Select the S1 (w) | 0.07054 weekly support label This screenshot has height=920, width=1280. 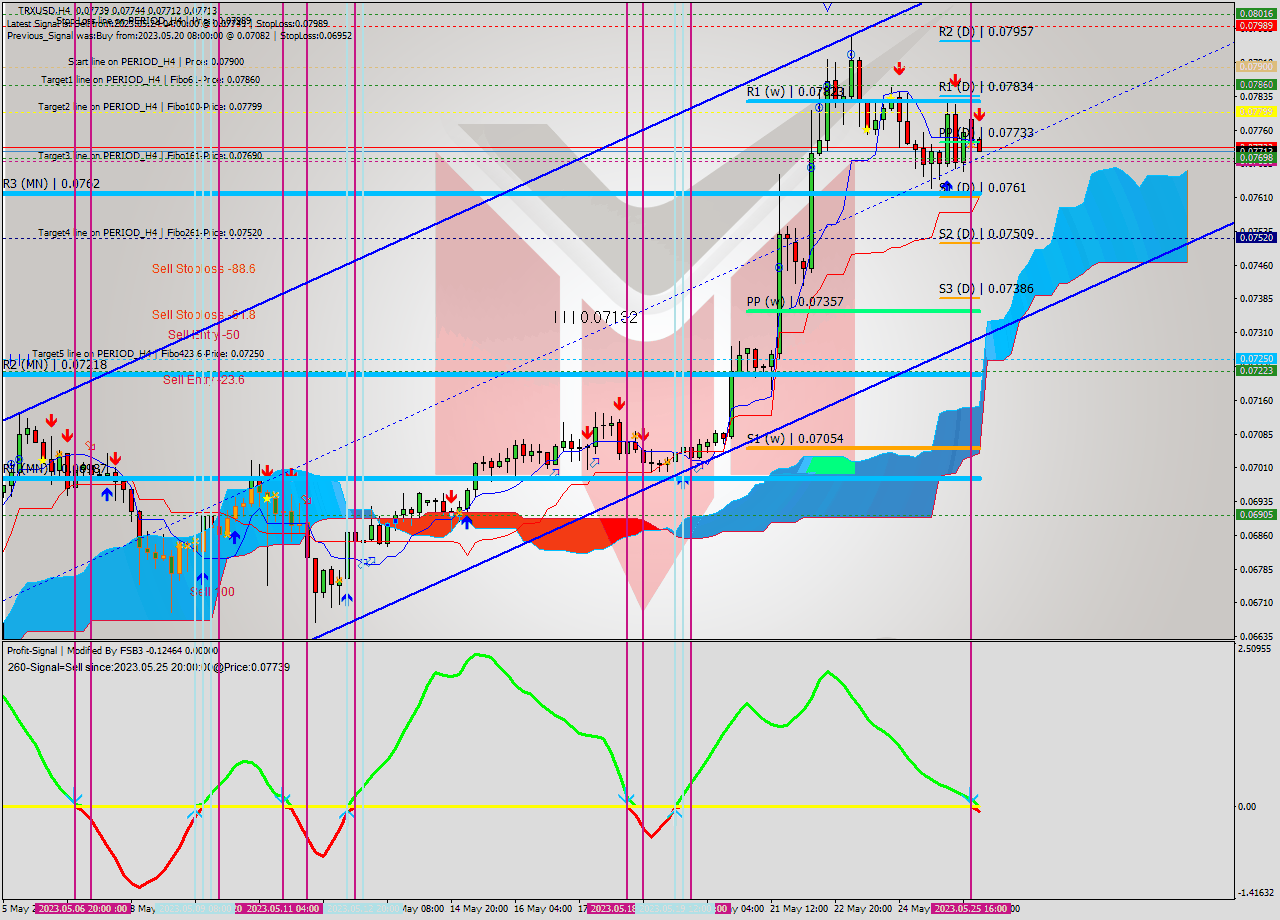pos(795,438)
